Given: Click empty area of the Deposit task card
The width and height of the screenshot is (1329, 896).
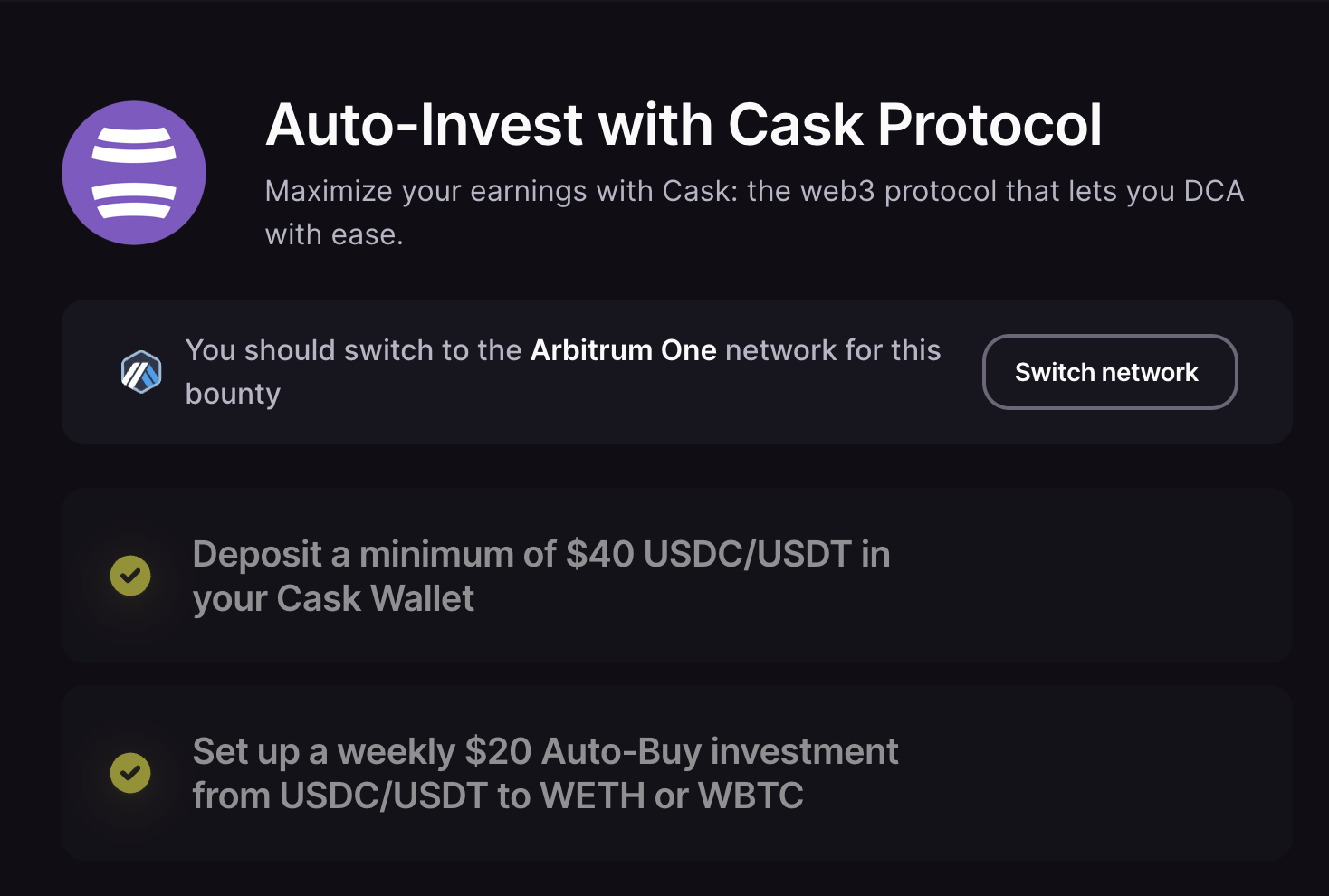Looking at the screenshot, I should [1086, 576].
